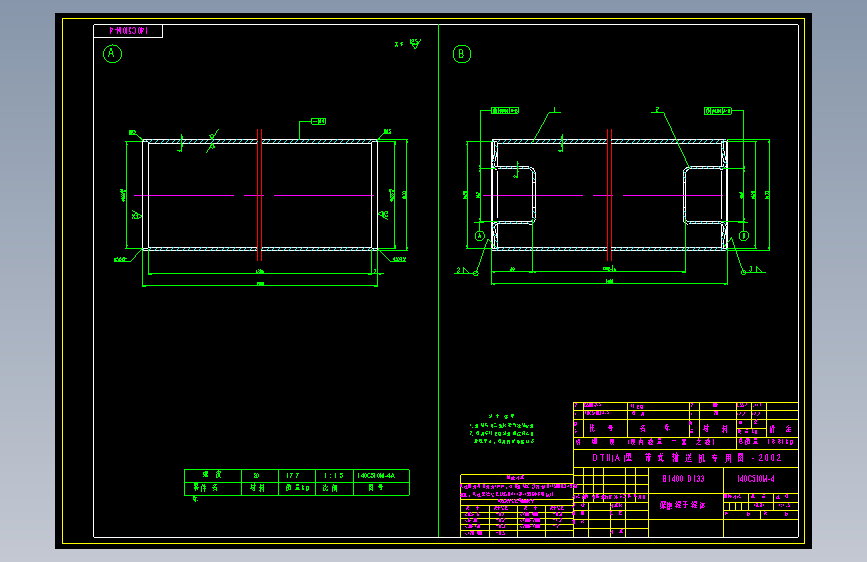
Task: Click the circled view label A
Action: tap(112, 54)
